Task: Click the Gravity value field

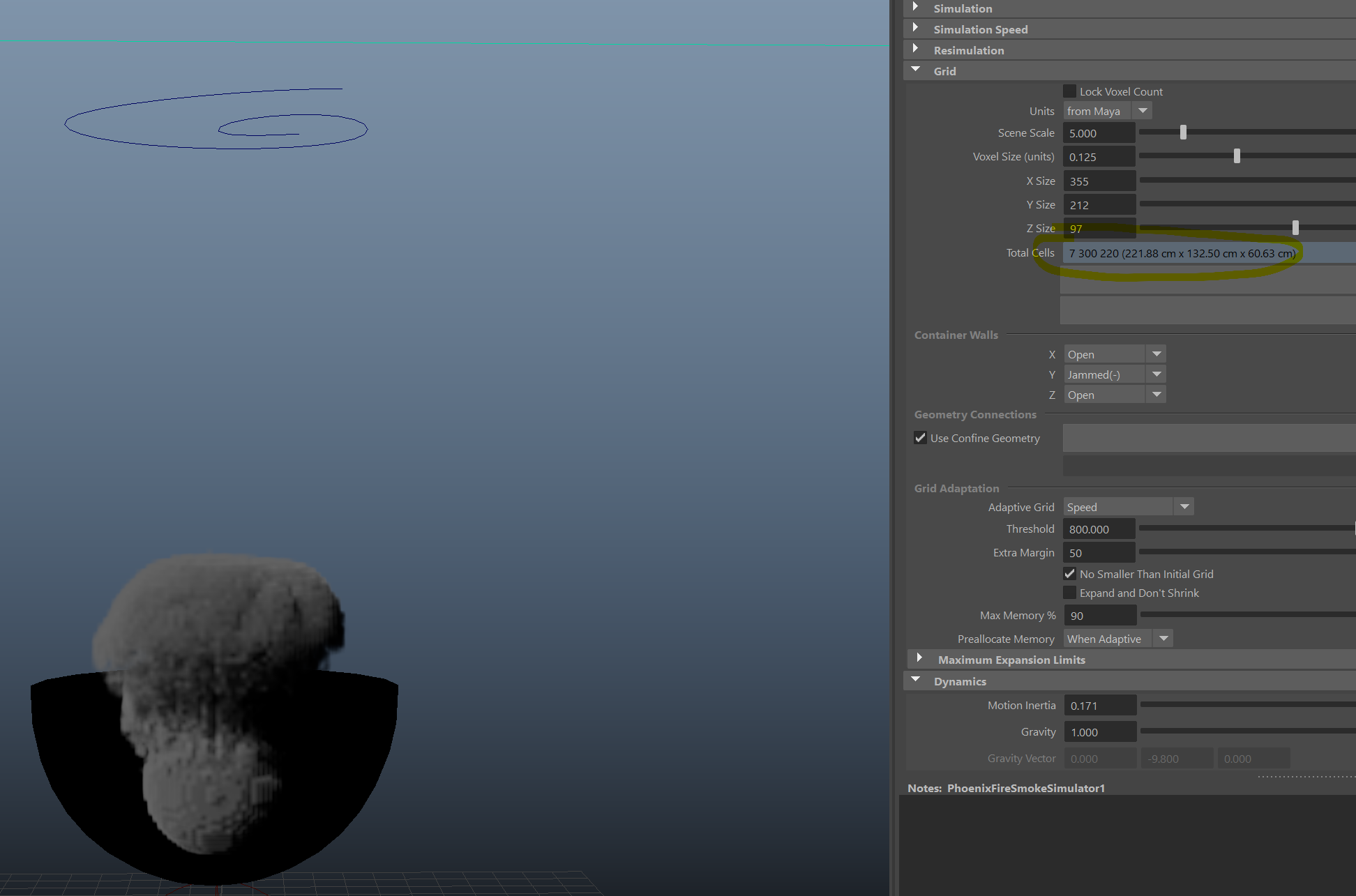Action: pos(1100,732)
